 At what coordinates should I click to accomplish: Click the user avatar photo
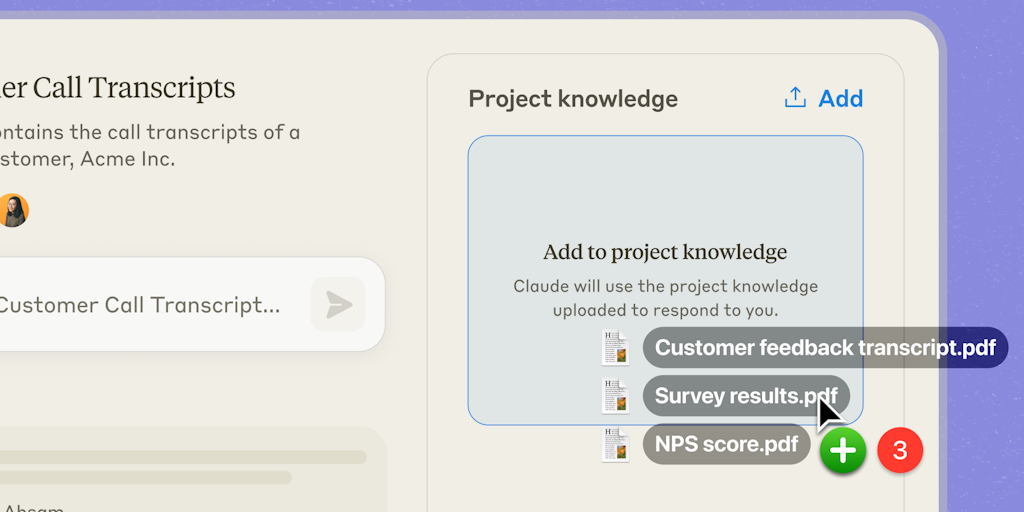[13, 210]
